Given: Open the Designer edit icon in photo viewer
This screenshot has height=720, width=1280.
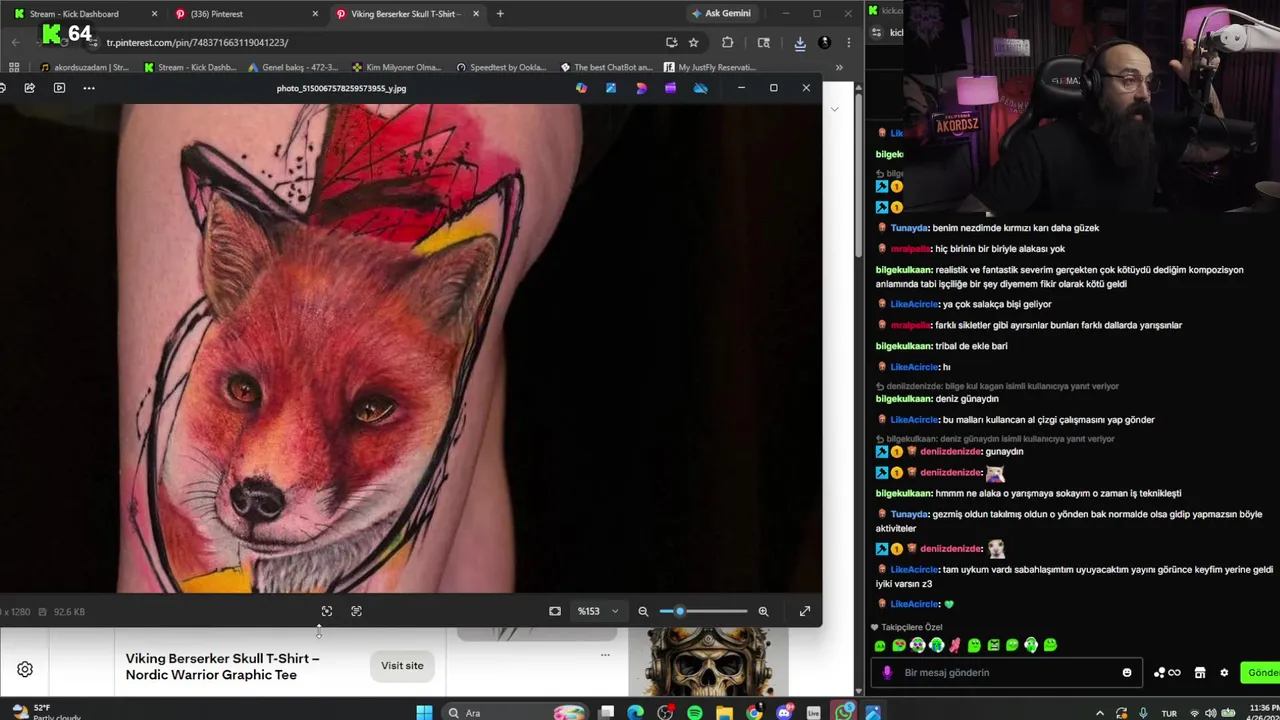Looking at the screenshot, I should coord(611,88).
